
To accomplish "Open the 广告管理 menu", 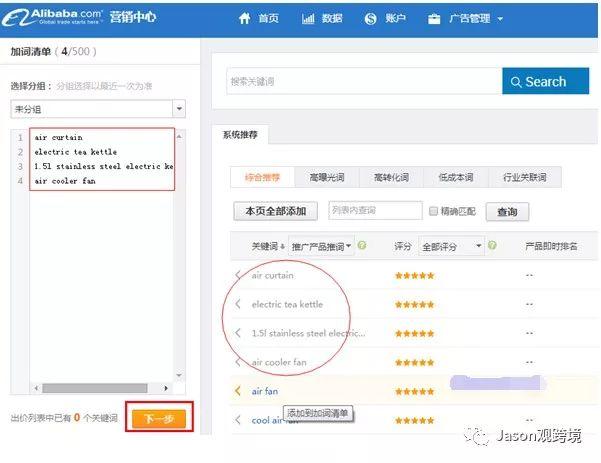I will tap(464, 19).
